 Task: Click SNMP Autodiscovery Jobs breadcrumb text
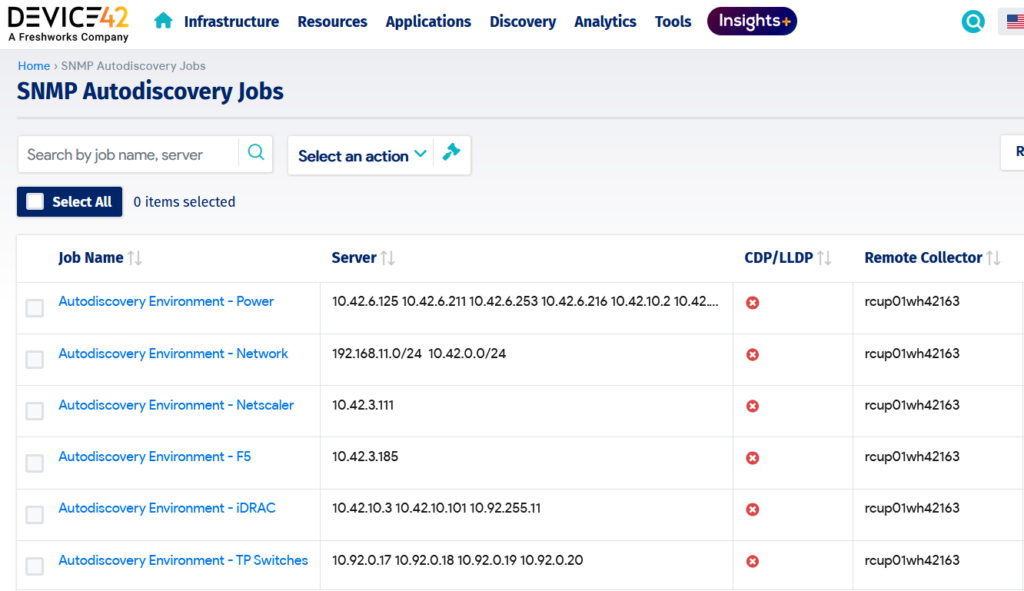point(133,66)
